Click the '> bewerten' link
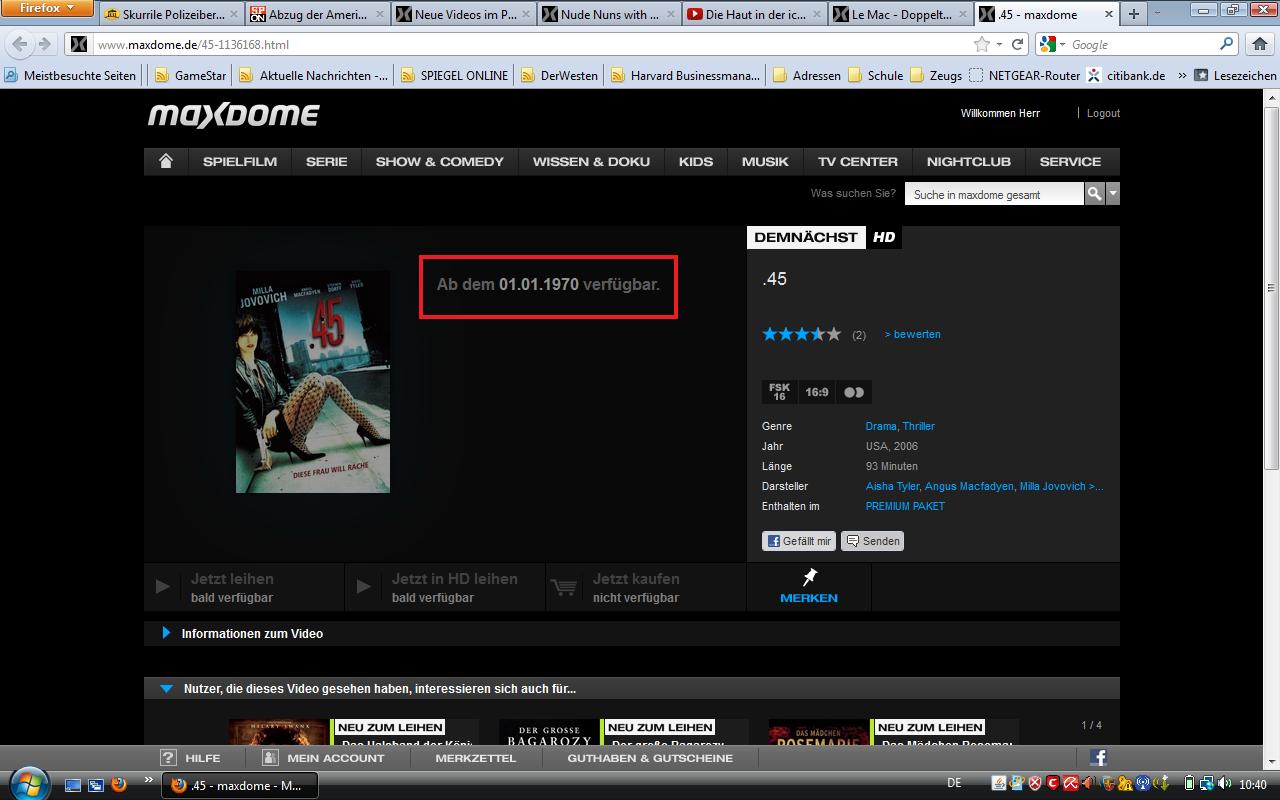This screenshot has width=1280, height=800. pyautogui.click(x=912, y=334)
